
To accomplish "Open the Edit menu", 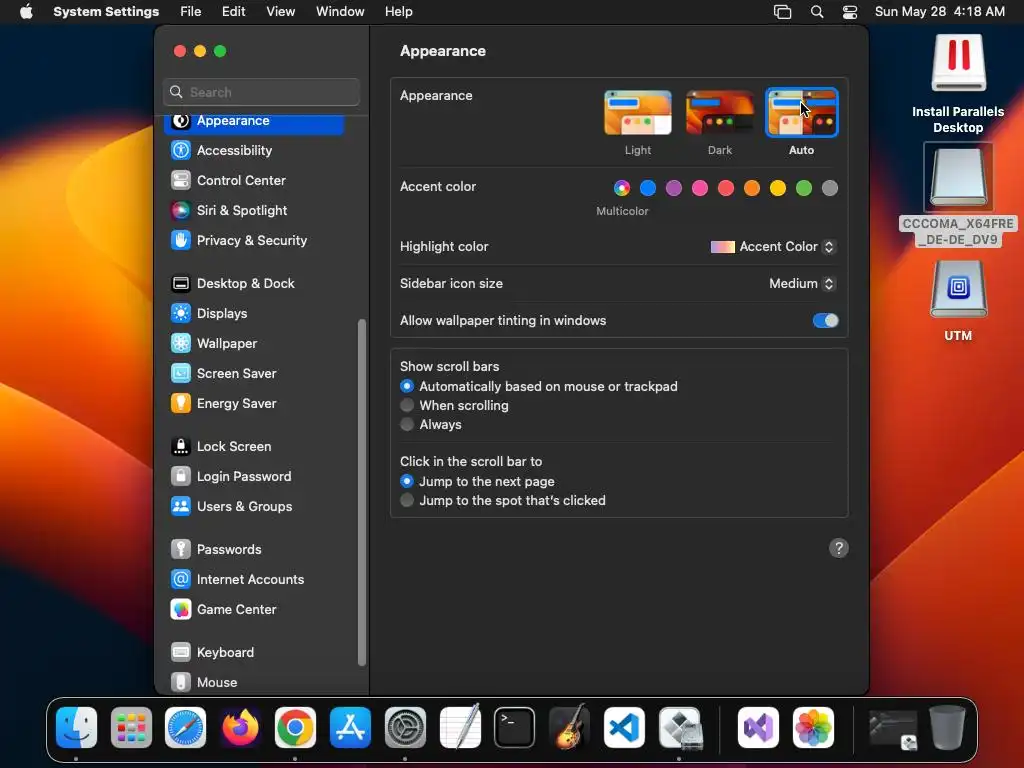I will click(233, 12).
